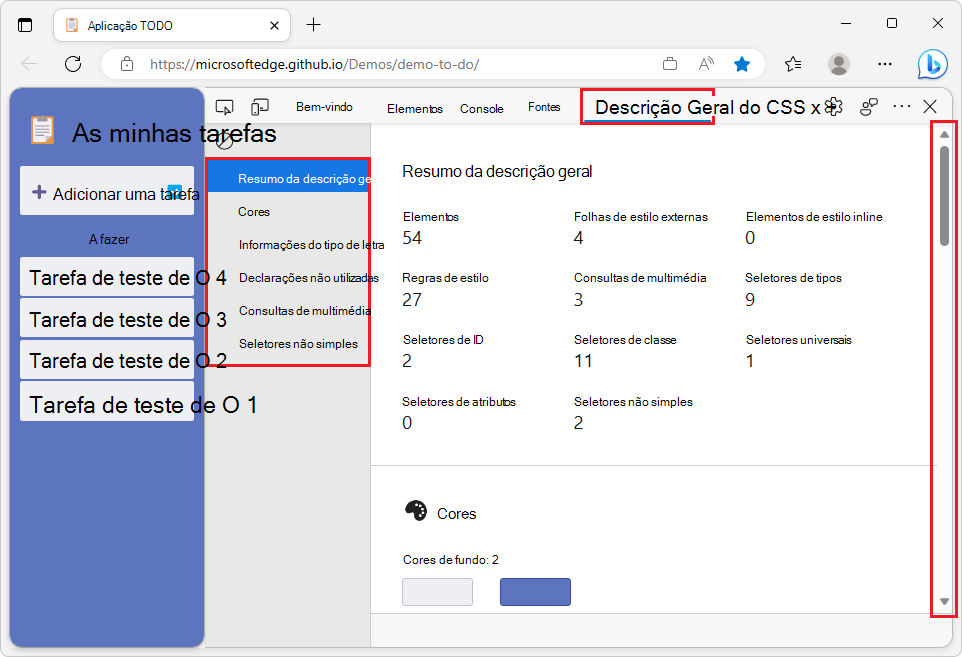Select the inspect element tool in DevTools
Image resolution: width=962 pixels, height=657 pixels.
[226, 105]
